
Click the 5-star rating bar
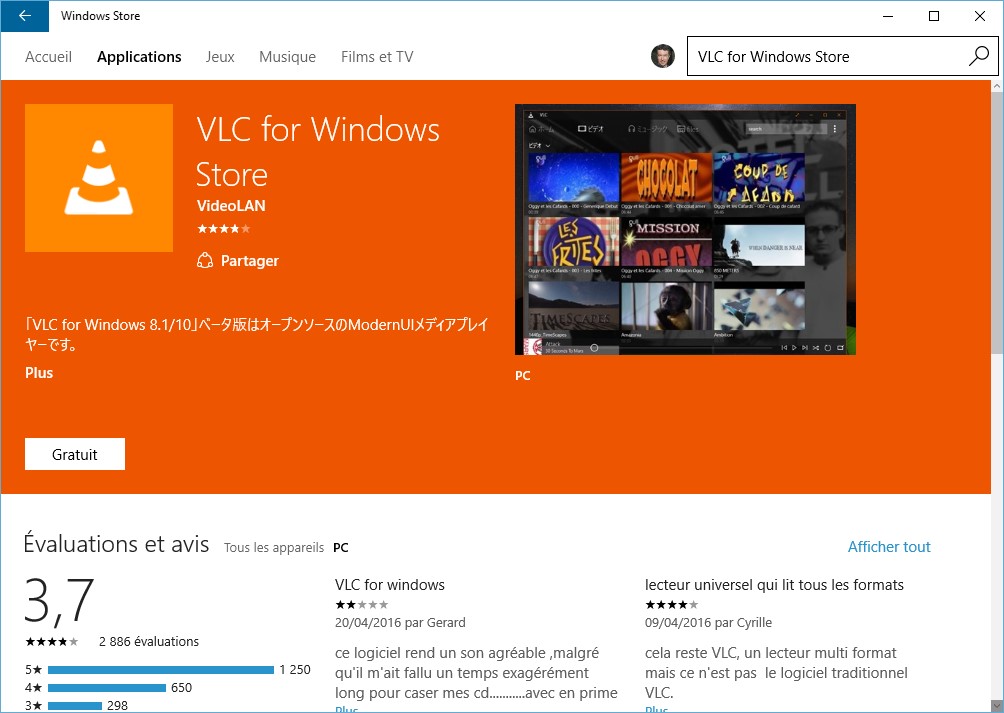160,670
